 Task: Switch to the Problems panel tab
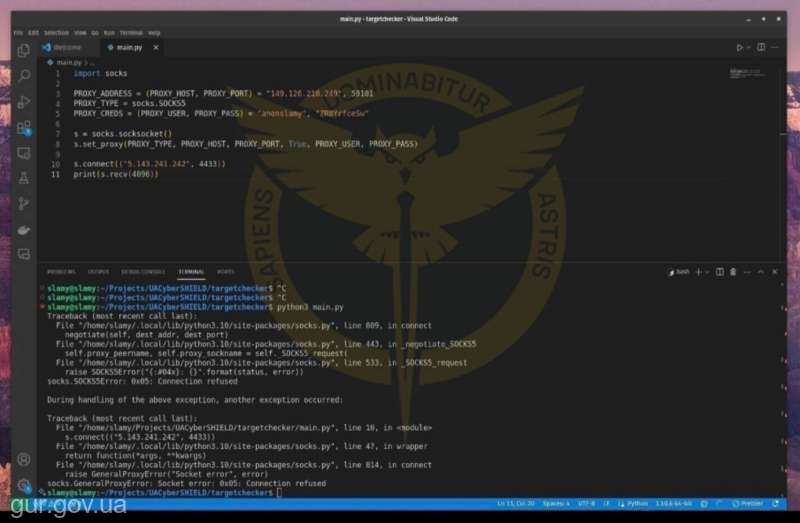61,271
